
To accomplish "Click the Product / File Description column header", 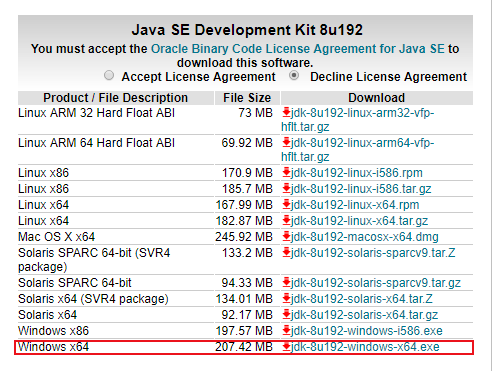I will tap(116, 98).
